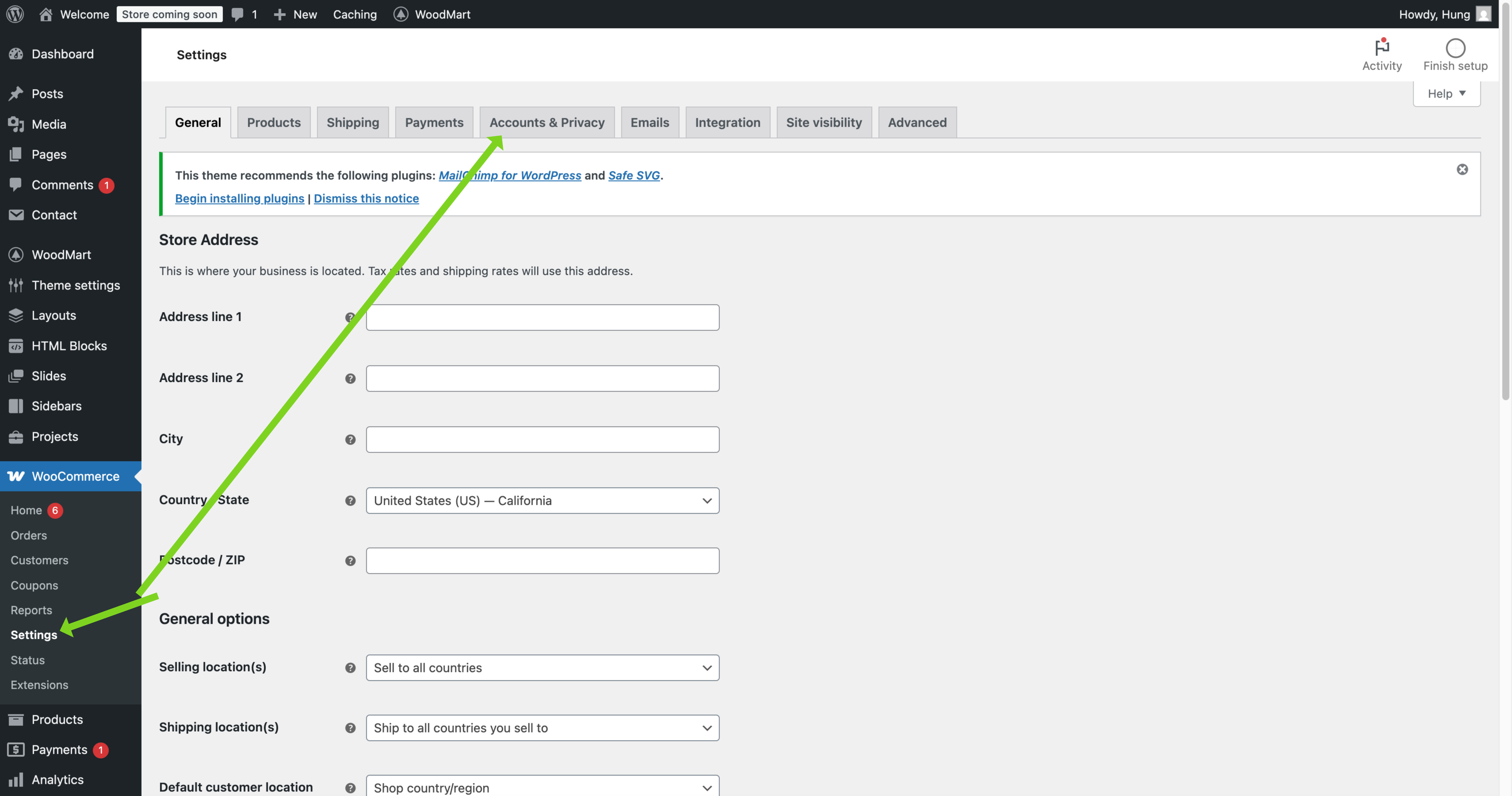Select the General settings tab
Image resolution: width=1512 pixels, height=796 pixels.
tap(198, 123)
